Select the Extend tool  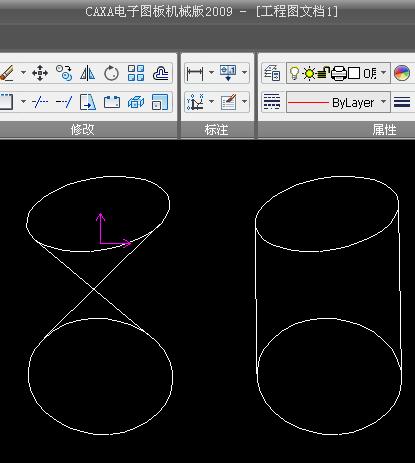pos(64,102)
